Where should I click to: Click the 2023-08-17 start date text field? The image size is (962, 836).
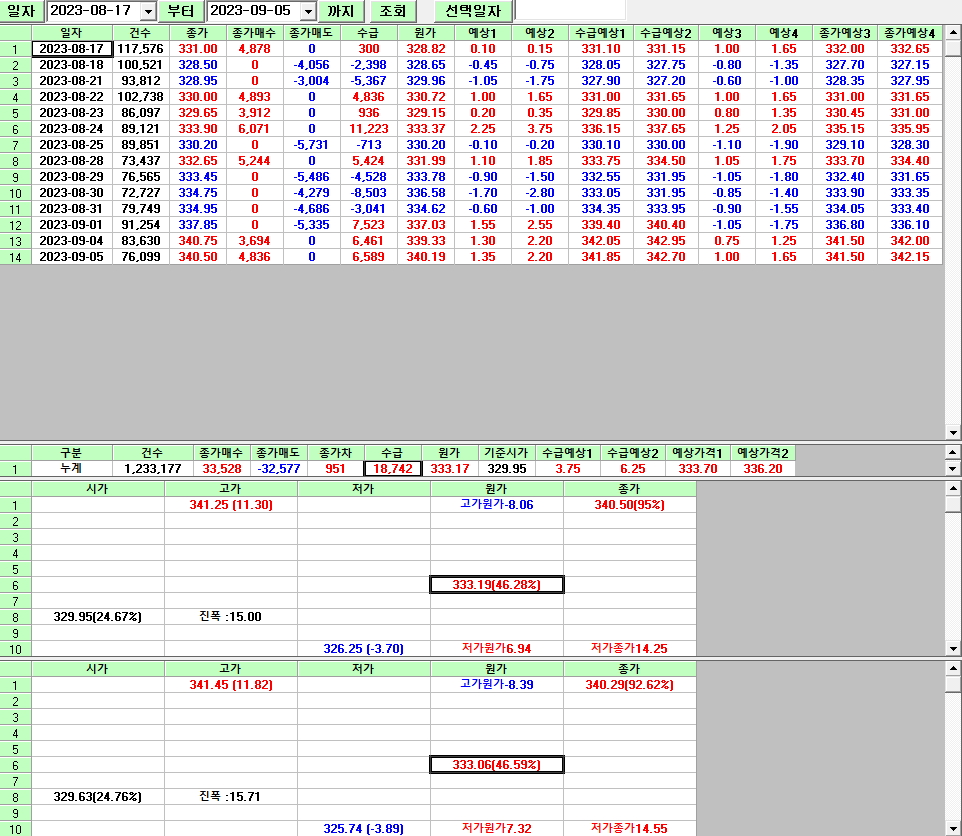pyautogui.click(x=93, y=11)
